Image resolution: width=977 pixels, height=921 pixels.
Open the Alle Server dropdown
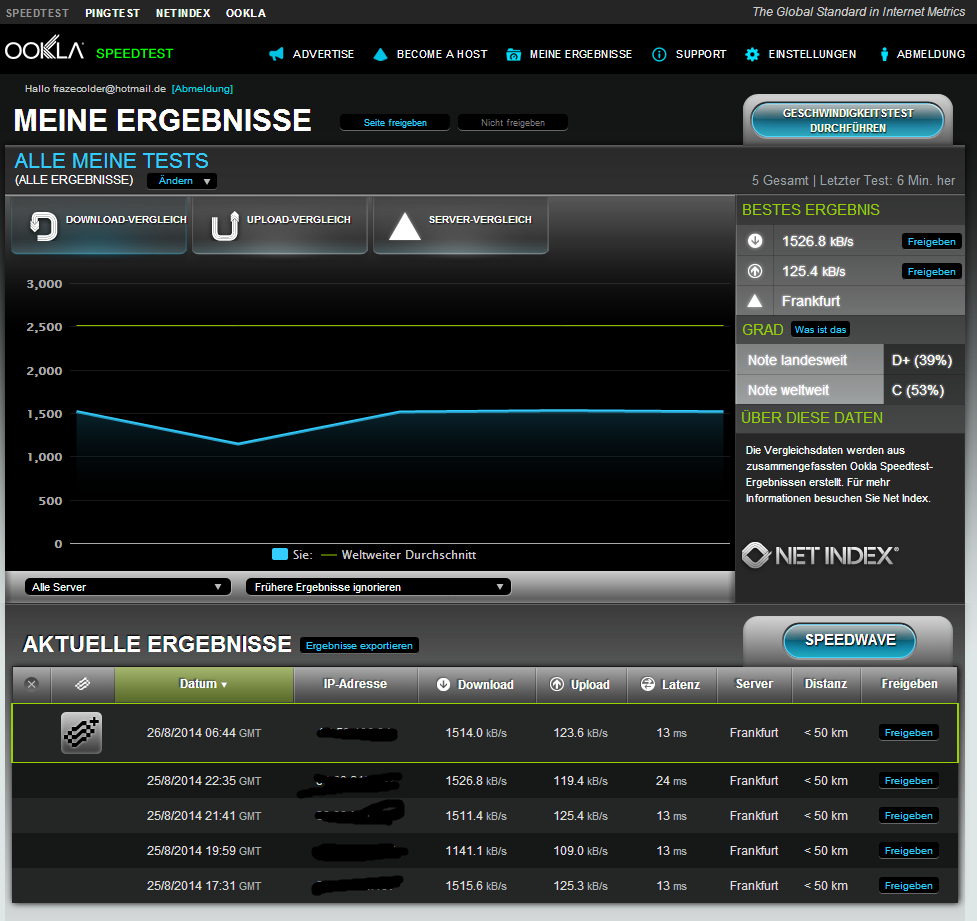(128, 587)
